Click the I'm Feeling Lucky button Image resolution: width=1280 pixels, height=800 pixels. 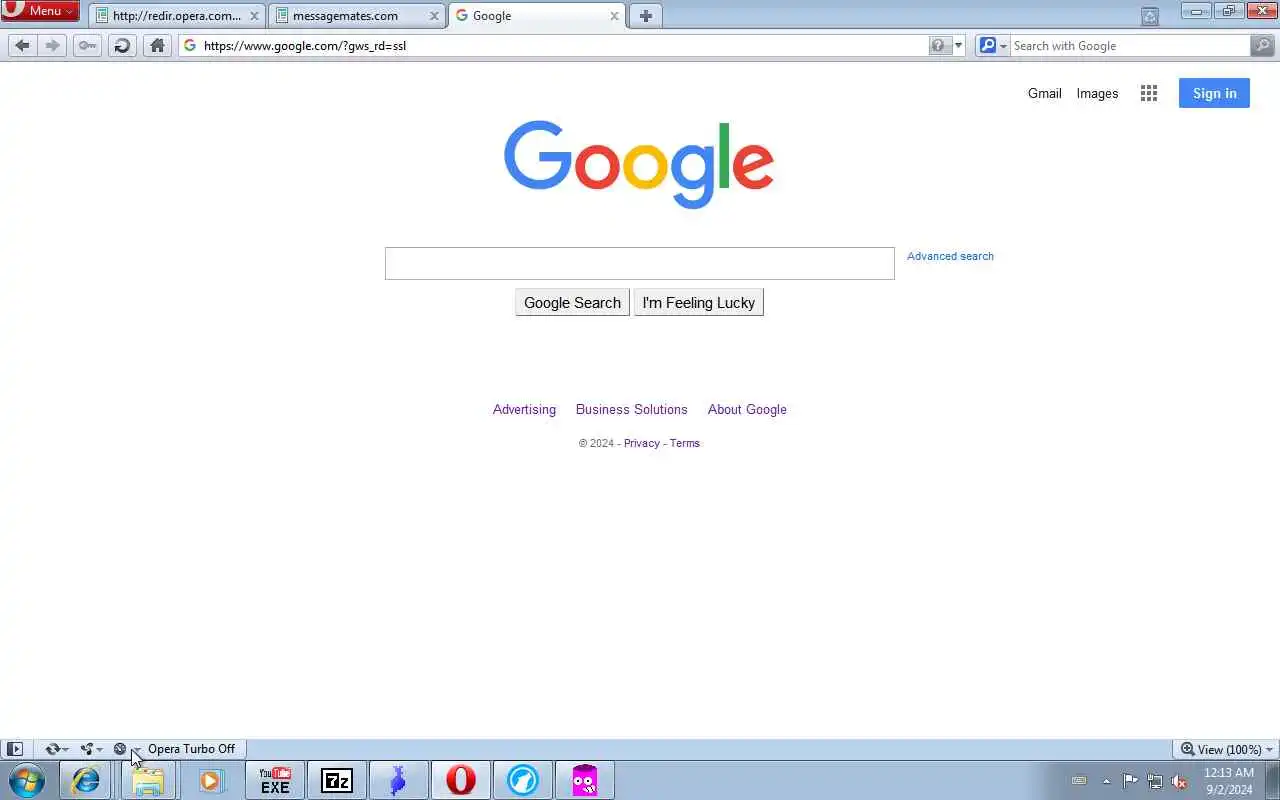[x=698, y=303]
